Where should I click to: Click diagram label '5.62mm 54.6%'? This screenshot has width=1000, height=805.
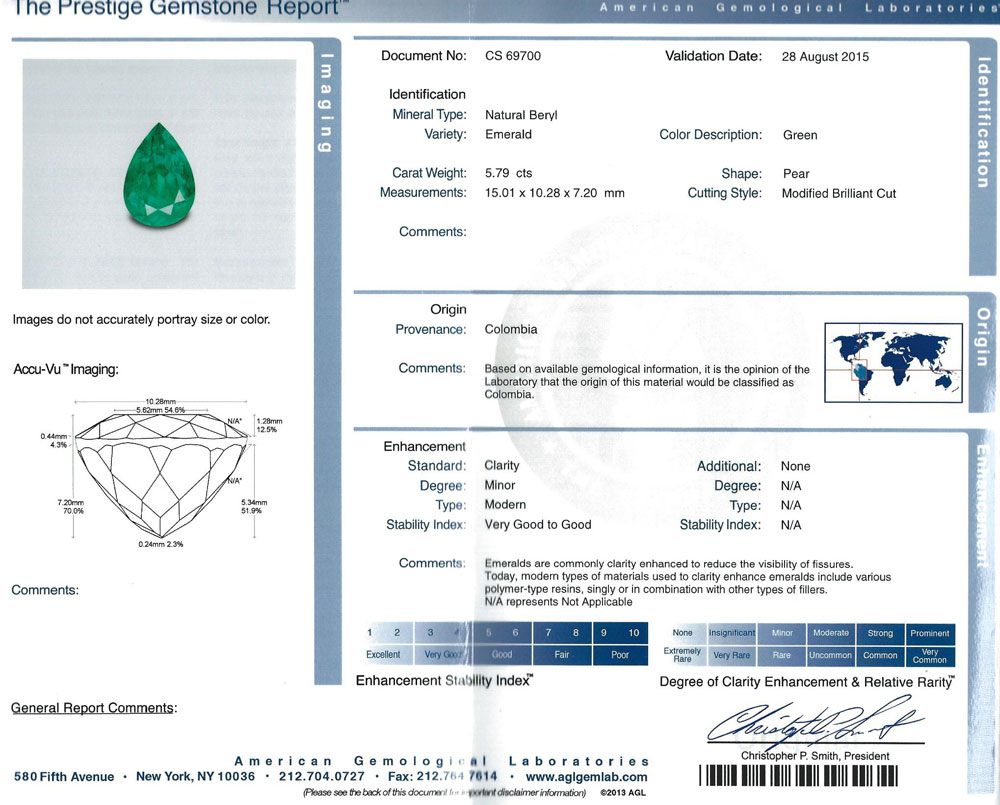160,410
